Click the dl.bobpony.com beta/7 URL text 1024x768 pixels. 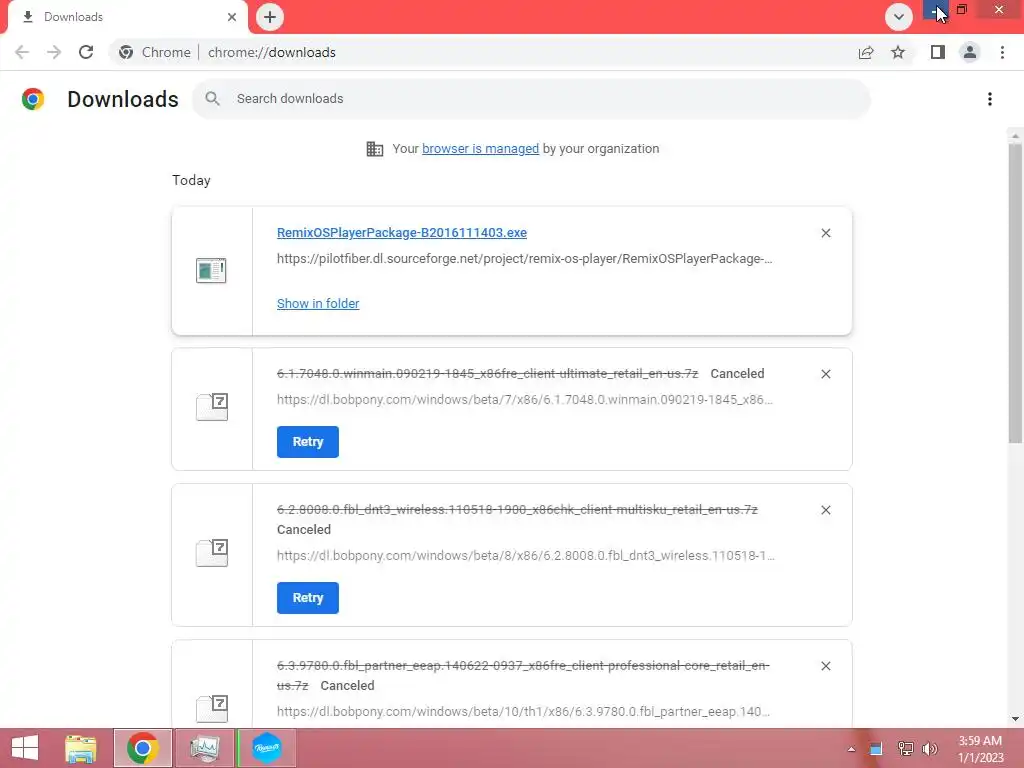524,400
